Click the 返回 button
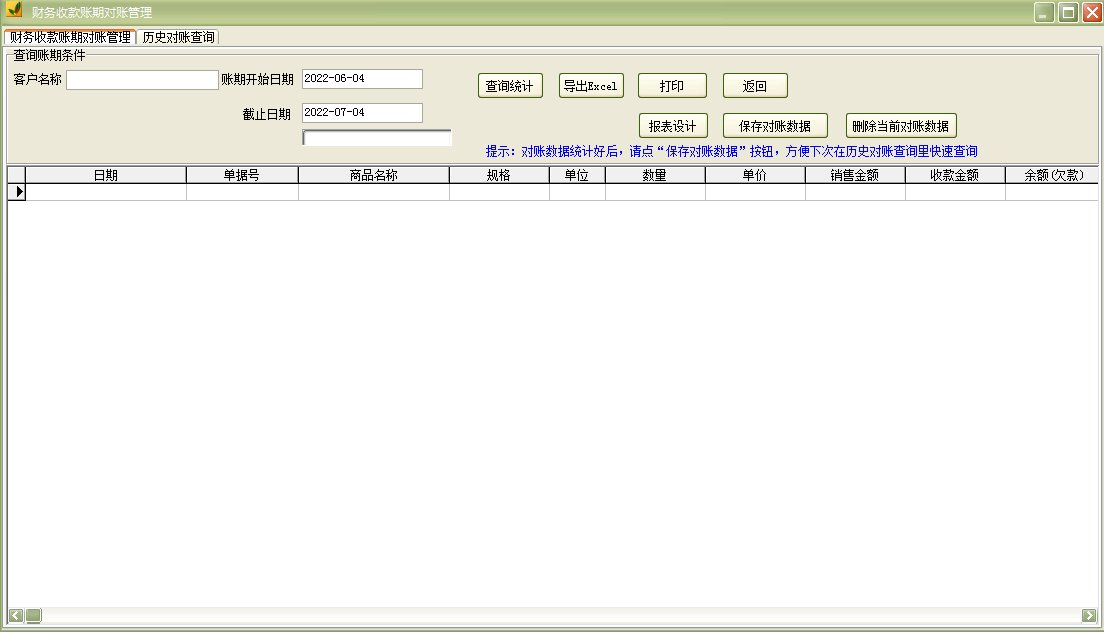This screenshot has height=632, width=1104. tap(755, 86)
